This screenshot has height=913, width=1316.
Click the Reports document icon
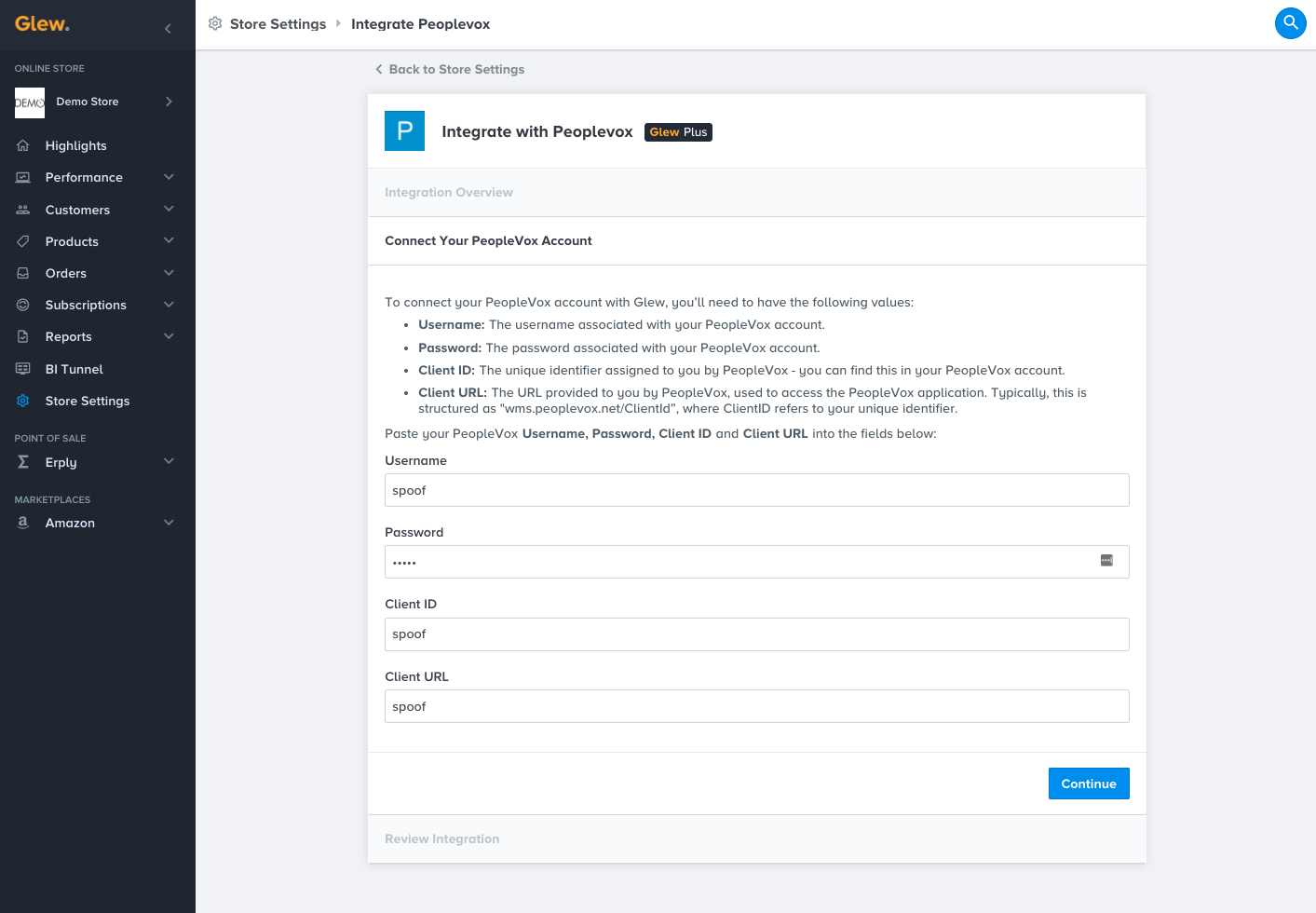pyautogui.click(x=23, y=336)
